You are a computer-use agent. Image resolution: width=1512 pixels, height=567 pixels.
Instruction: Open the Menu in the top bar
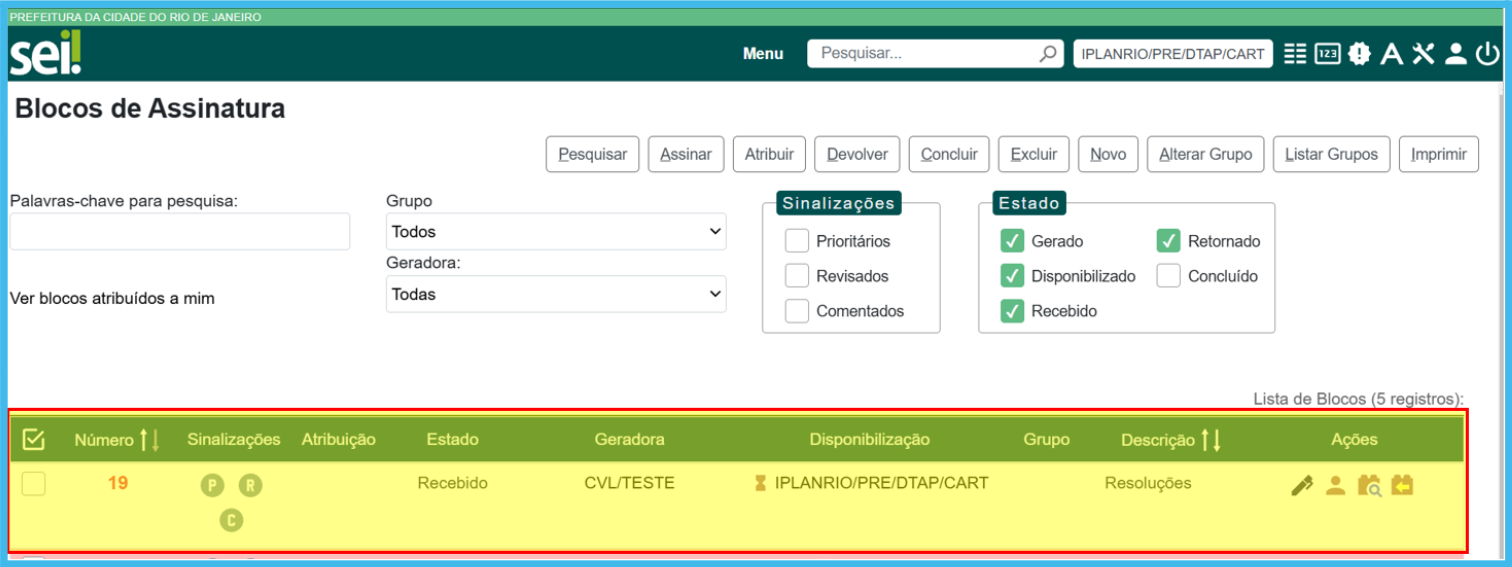coord(763,54)
